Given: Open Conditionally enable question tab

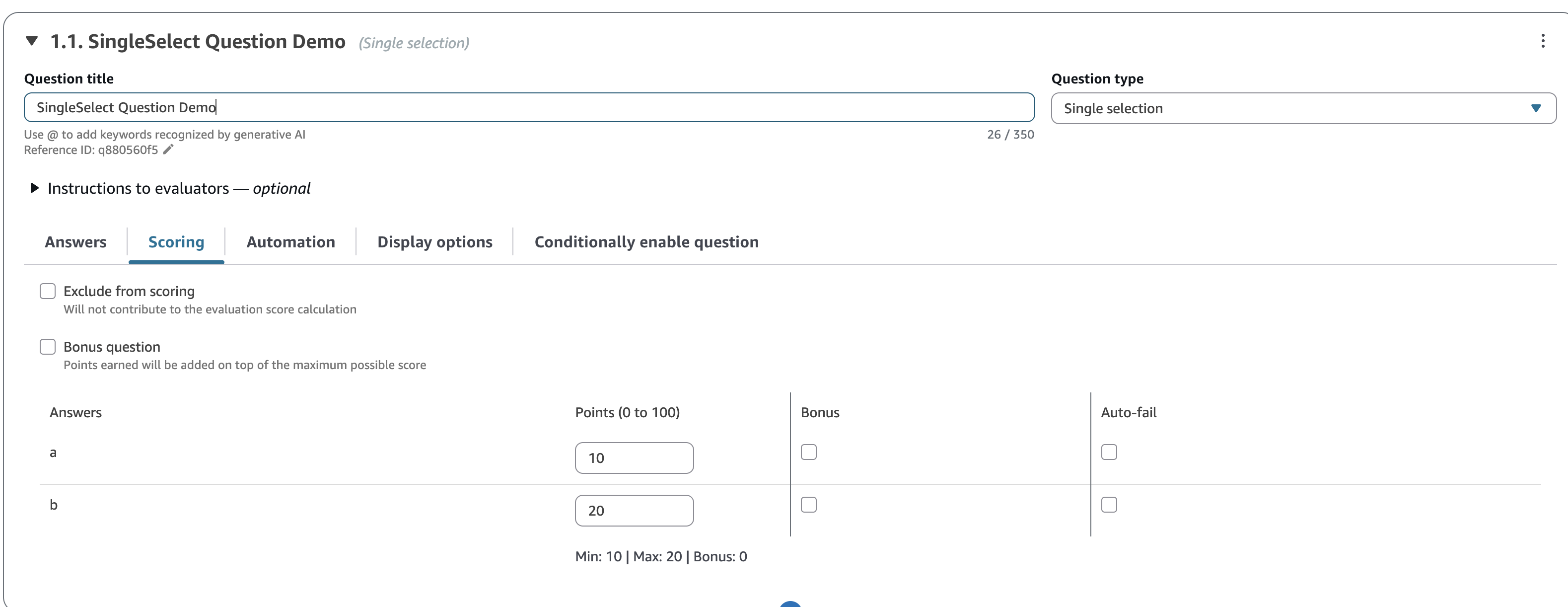Looking at the screenshot, I should (x=646, y=242).
